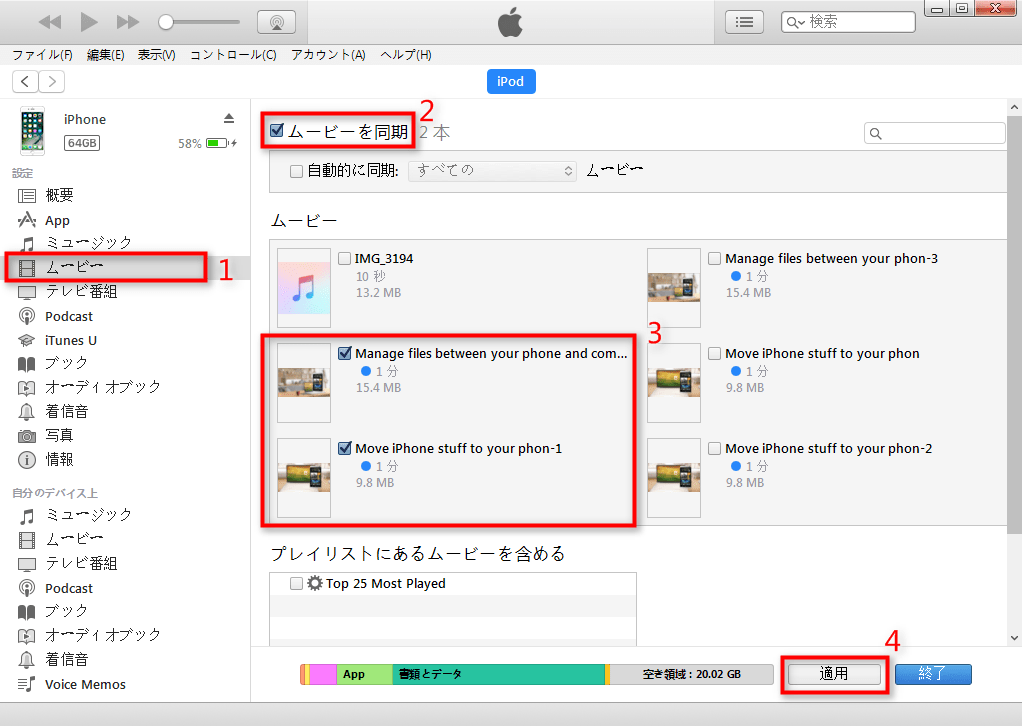Click the 終了 button
The width and height of the screenshot is (1022, 726).
[x=933, y=674]
